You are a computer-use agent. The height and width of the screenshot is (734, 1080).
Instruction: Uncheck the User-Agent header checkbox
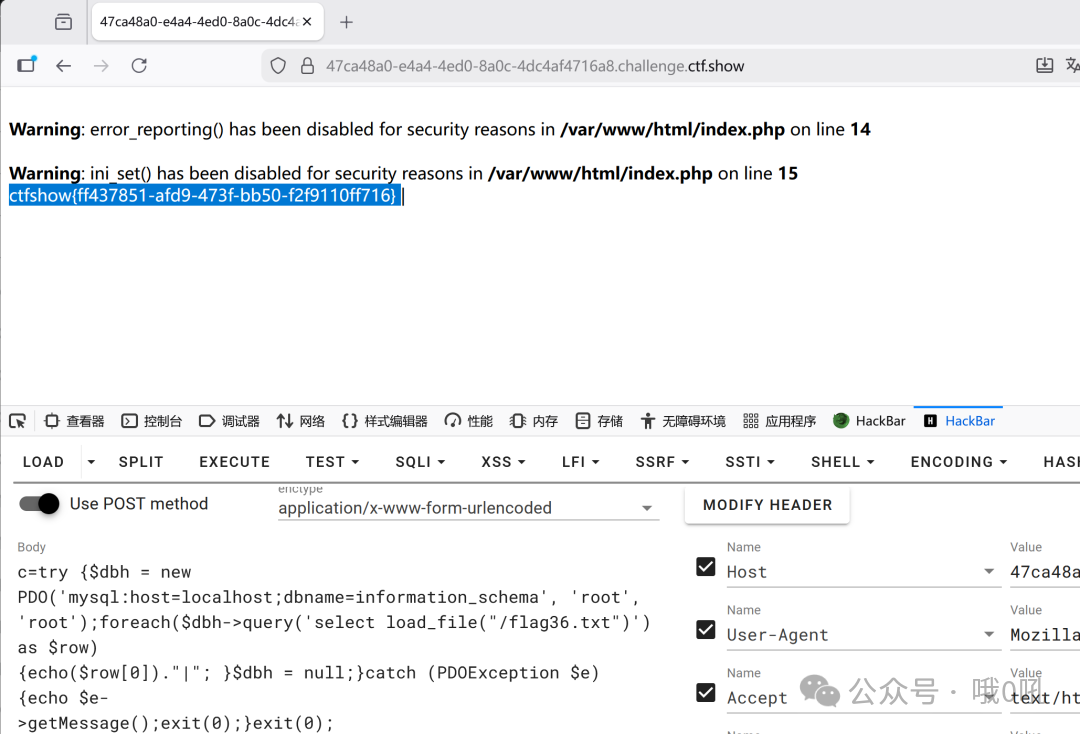[x=705, y=629]
